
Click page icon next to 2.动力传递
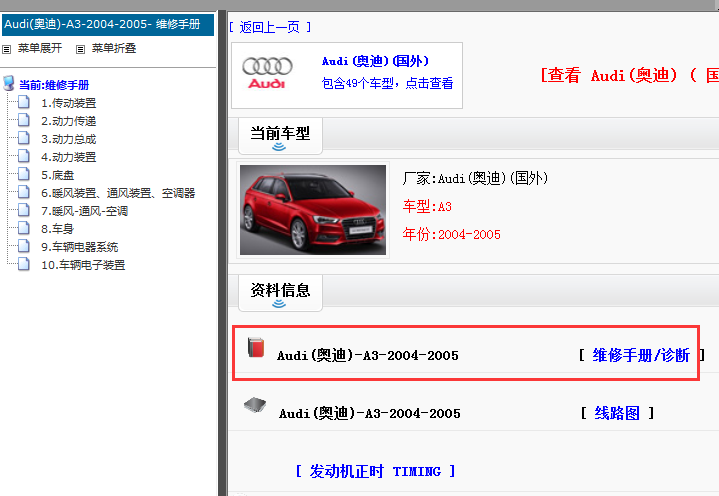[x=24, y=120]
